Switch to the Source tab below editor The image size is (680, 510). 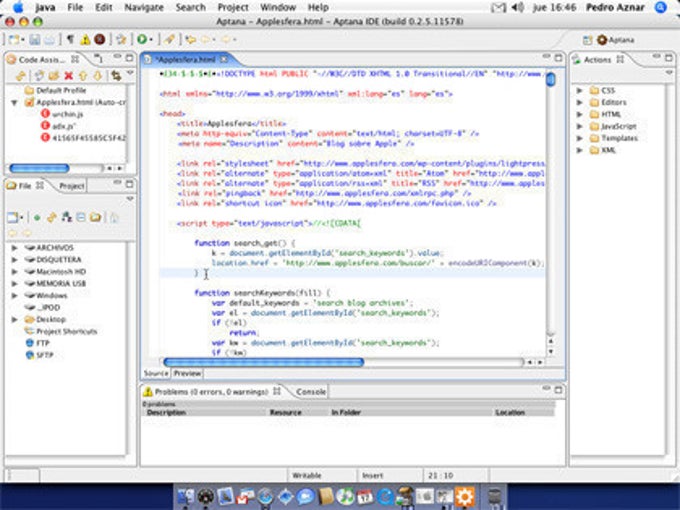click(156, 373)
